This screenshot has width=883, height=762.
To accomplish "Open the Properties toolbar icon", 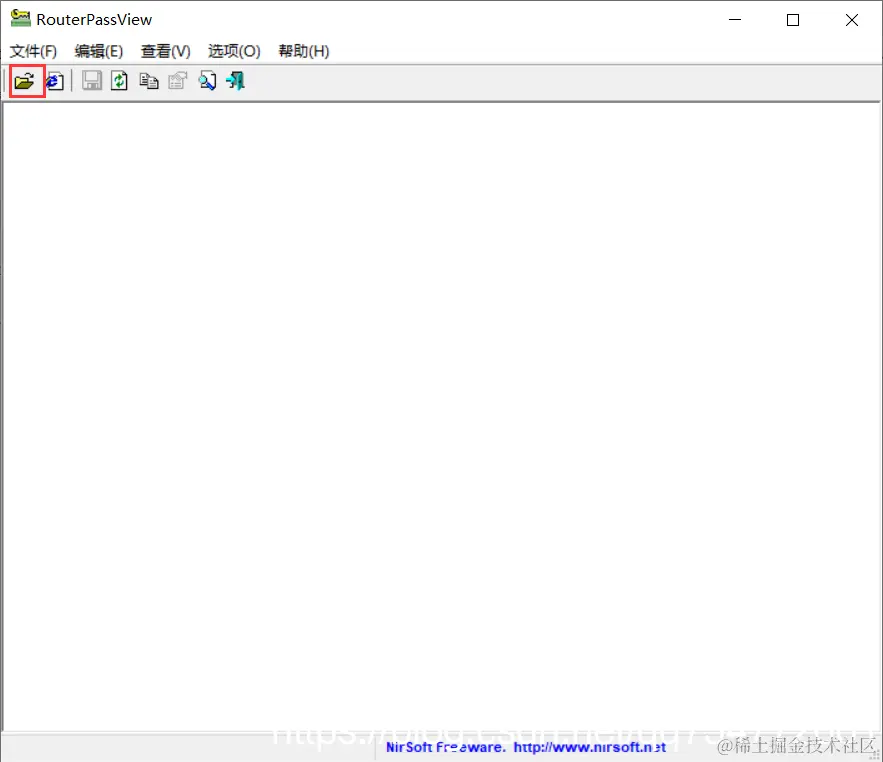I will coord(178,81).
